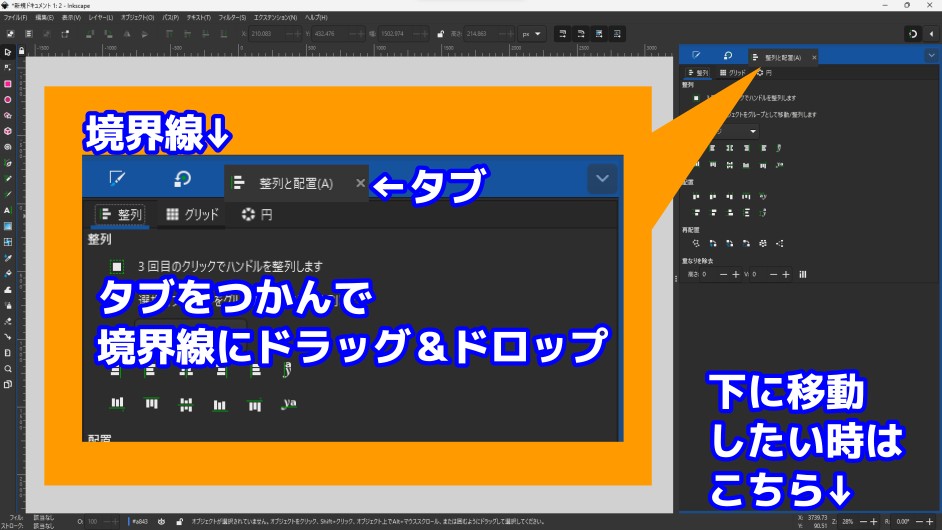Open the パス(P) menu
The height and width of the screenshot is (530, 942).
[171, 17]
